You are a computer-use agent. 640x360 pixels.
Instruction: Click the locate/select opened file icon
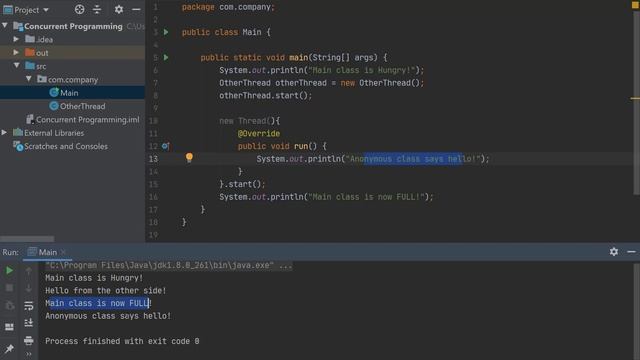[80, 9]
